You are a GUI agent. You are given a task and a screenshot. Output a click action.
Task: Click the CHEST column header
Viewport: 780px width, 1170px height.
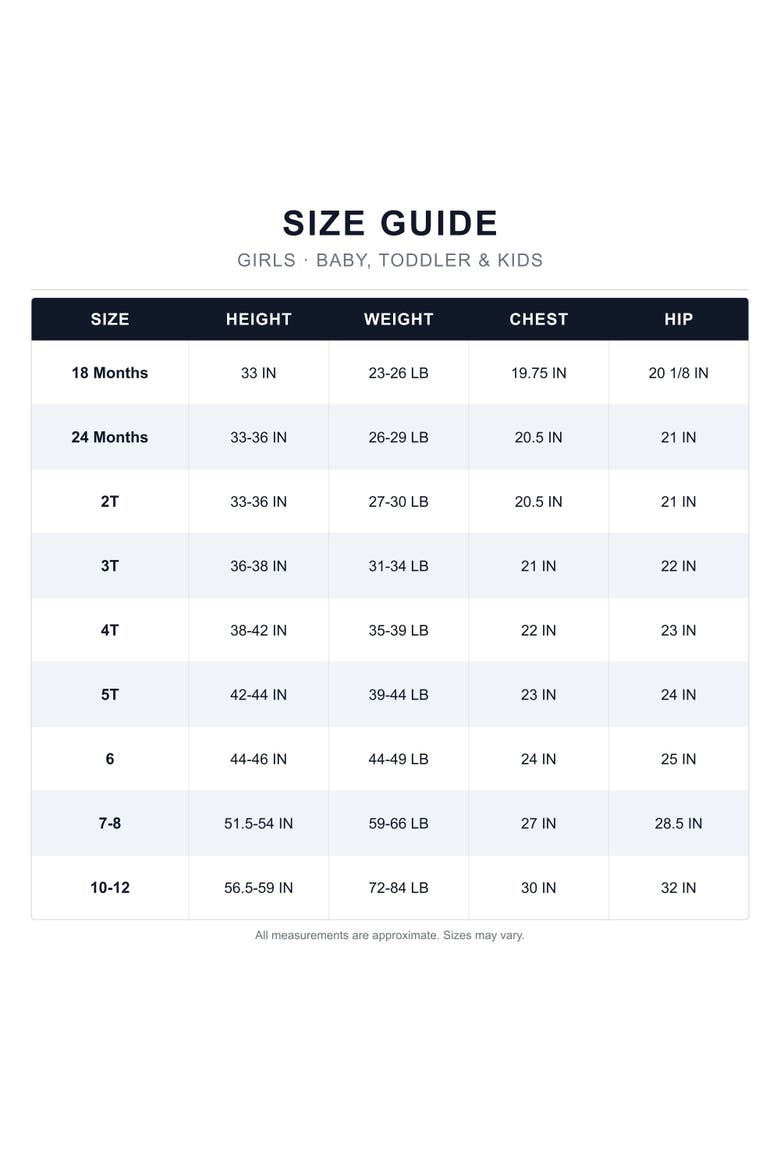(x=538, y=319)
